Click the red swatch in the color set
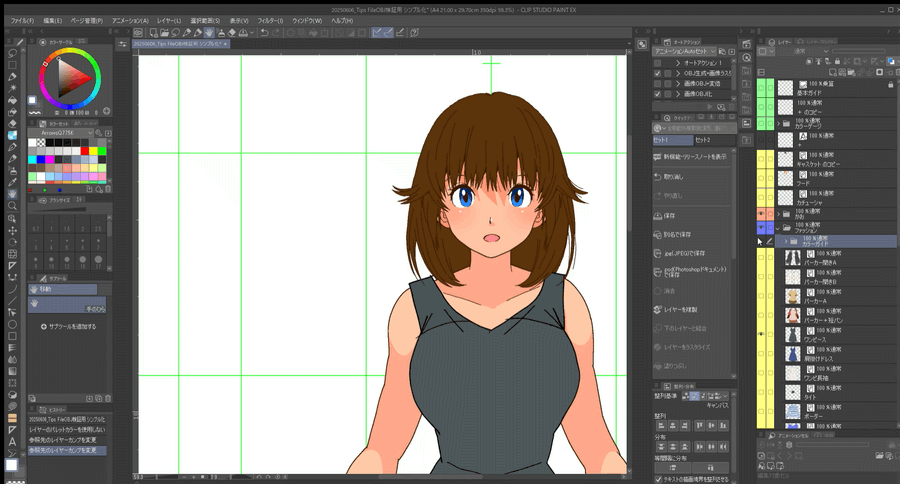900x484 pixels. (x=85, y=151)
